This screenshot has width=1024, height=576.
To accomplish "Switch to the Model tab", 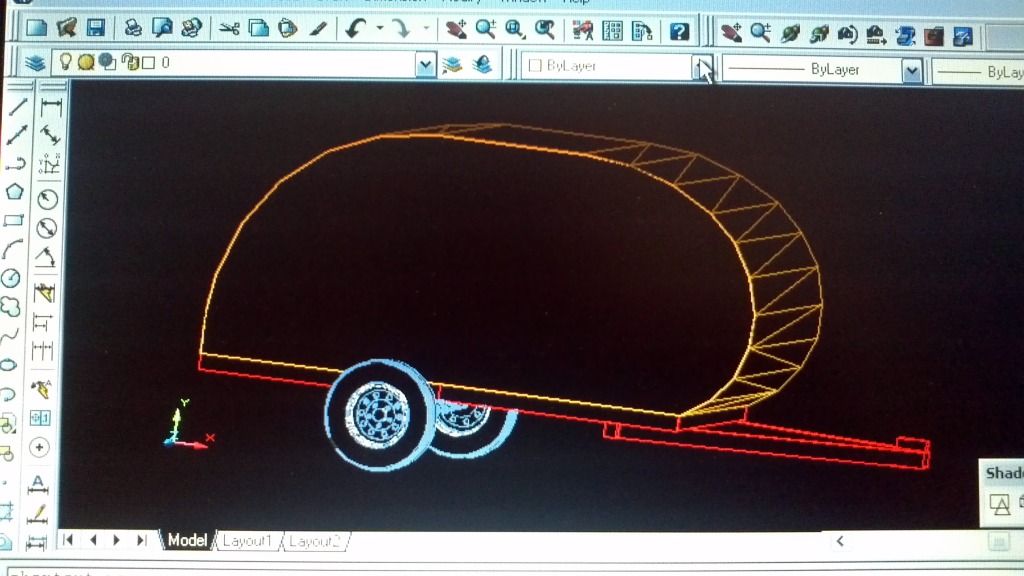I will coord(187,540).
